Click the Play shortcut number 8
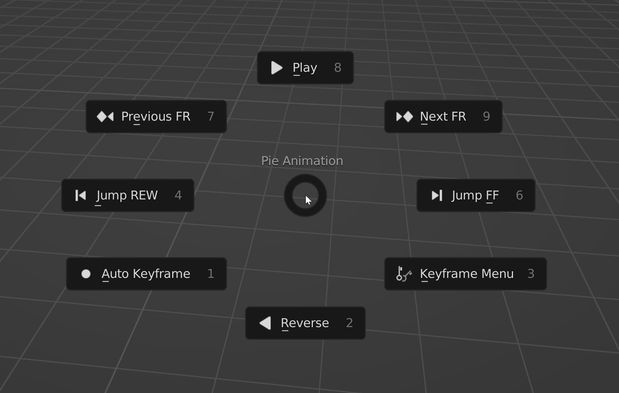This screenshot has width=619, height=393. [x=338, y=67]
